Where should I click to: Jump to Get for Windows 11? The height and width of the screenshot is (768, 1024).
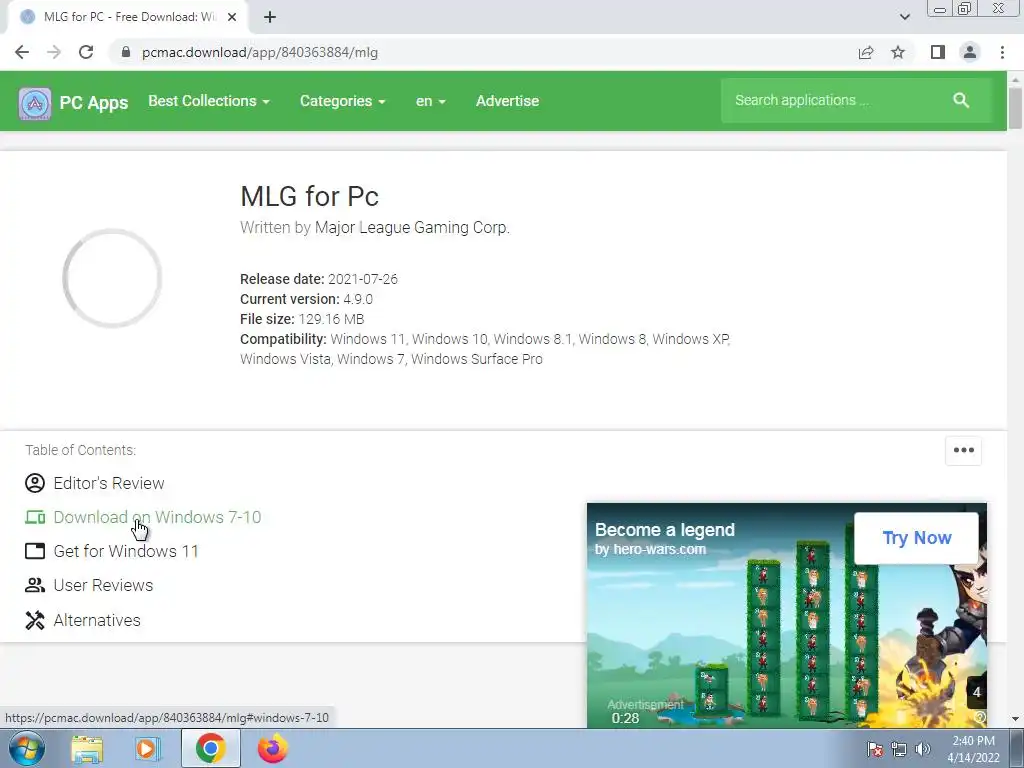click(x=125, y=551)
